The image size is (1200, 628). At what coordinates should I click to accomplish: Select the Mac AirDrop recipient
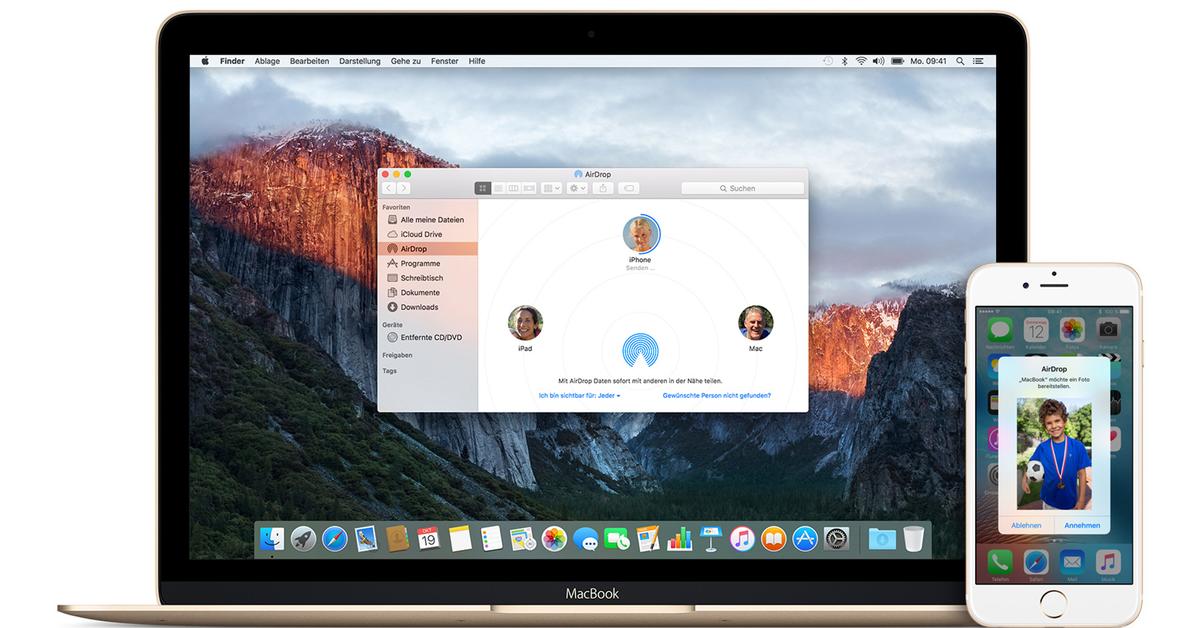(x=755, y=323)
